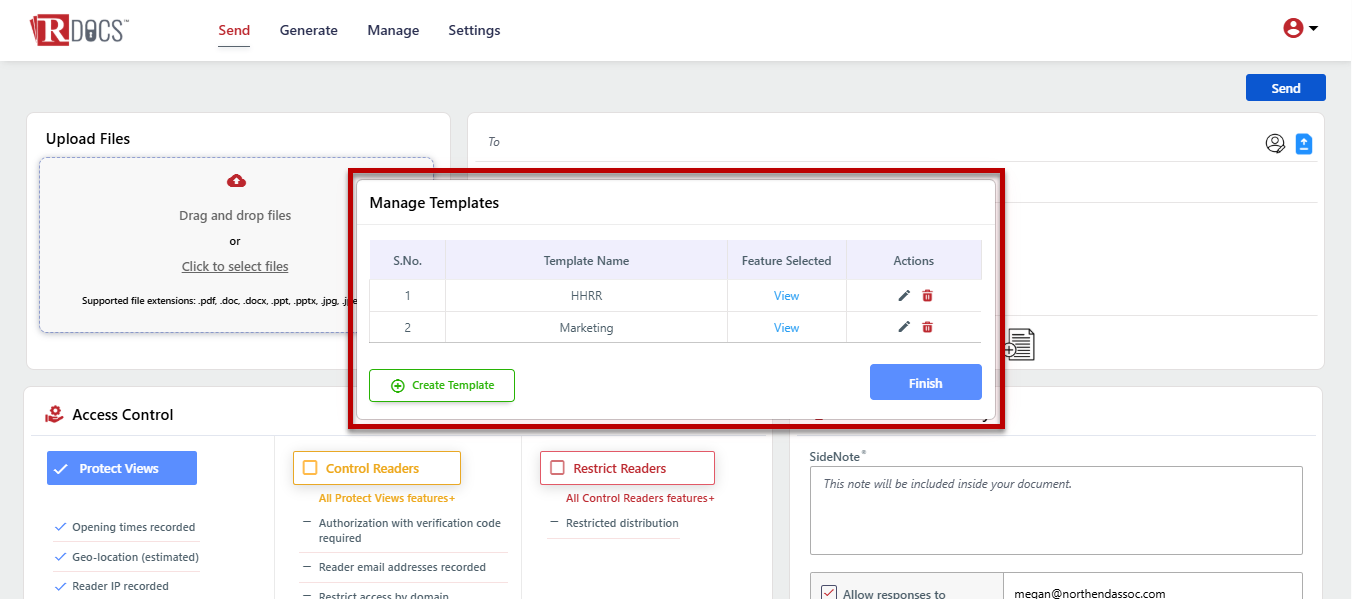The image size is (1352, 599).
Task: View features of the HHRR template
Action: pos(786,296)
